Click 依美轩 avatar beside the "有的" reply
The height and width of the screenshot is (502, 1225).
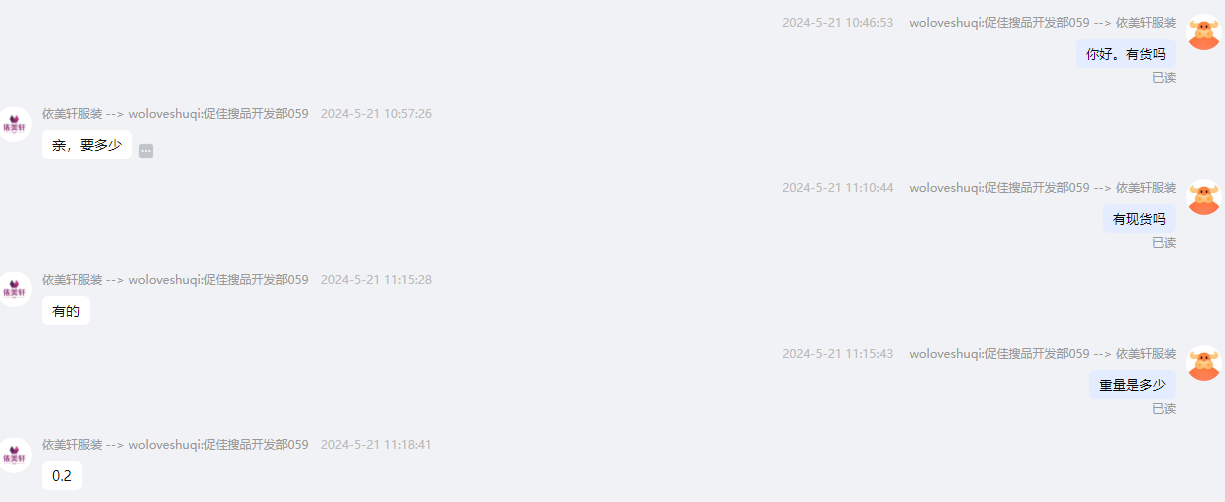[15, 289]
